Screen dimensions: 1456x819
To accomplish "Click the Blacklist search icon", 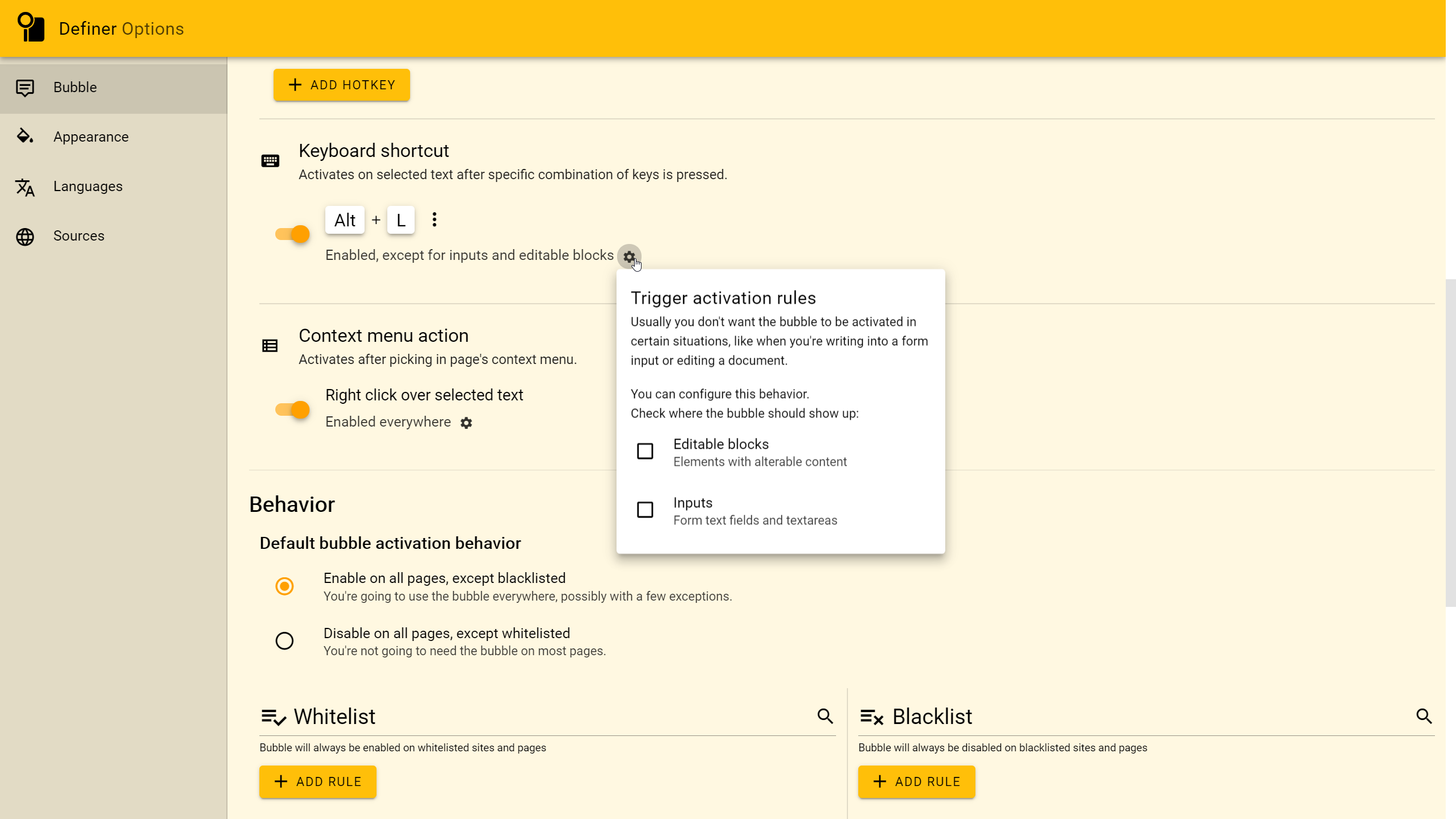I will coord(1424,716).
